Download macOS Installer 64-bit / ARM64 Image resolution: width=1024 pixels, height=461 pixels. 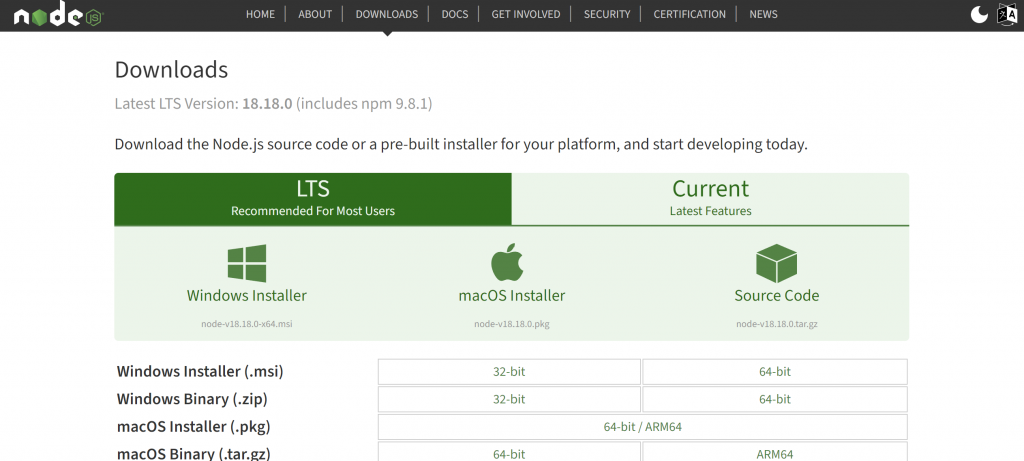point(643,427)
